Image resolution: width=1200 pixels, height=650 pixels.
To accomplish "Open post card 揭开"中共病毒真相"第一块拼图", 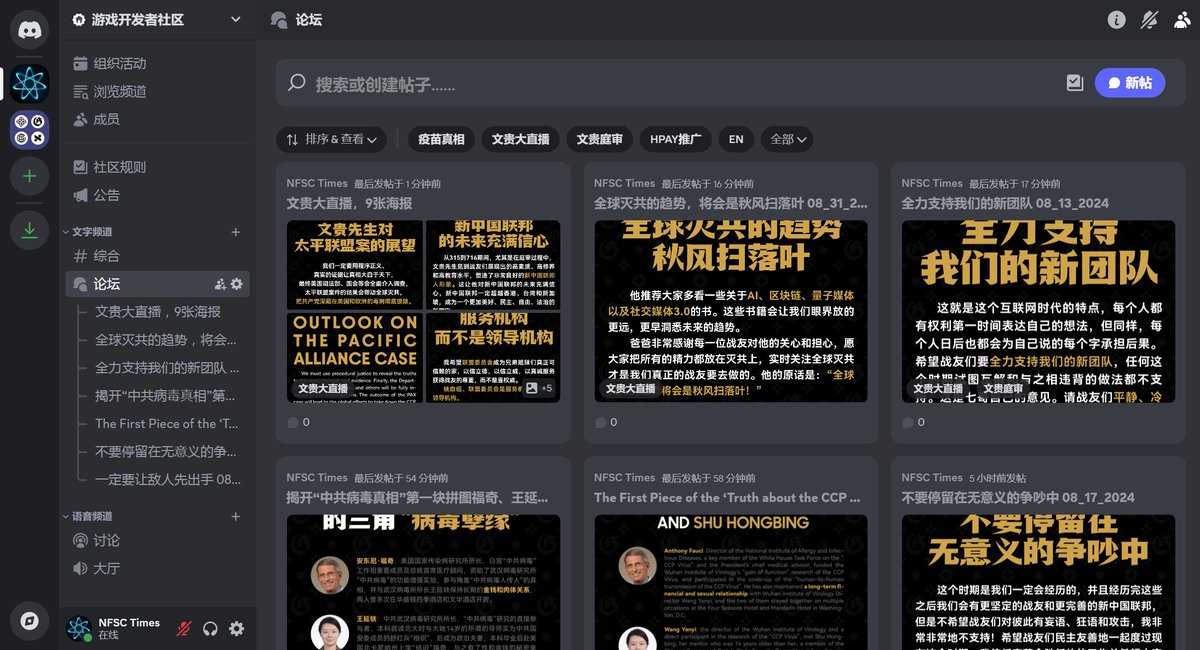I will click(423, 553).
